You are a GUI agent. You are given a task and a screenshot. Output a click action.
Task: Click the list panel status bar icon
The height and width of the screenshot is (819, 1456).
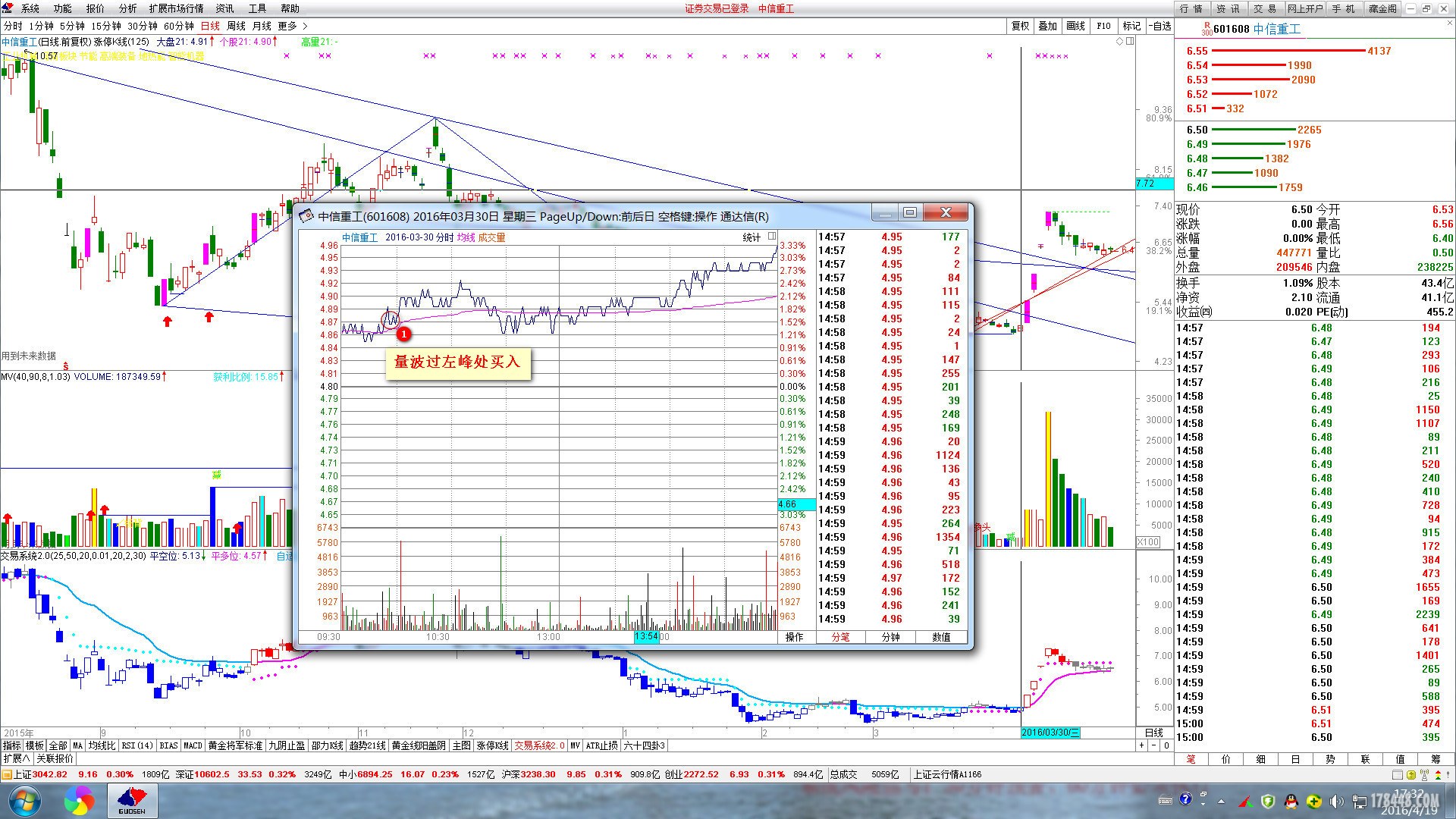point(1398,774)
